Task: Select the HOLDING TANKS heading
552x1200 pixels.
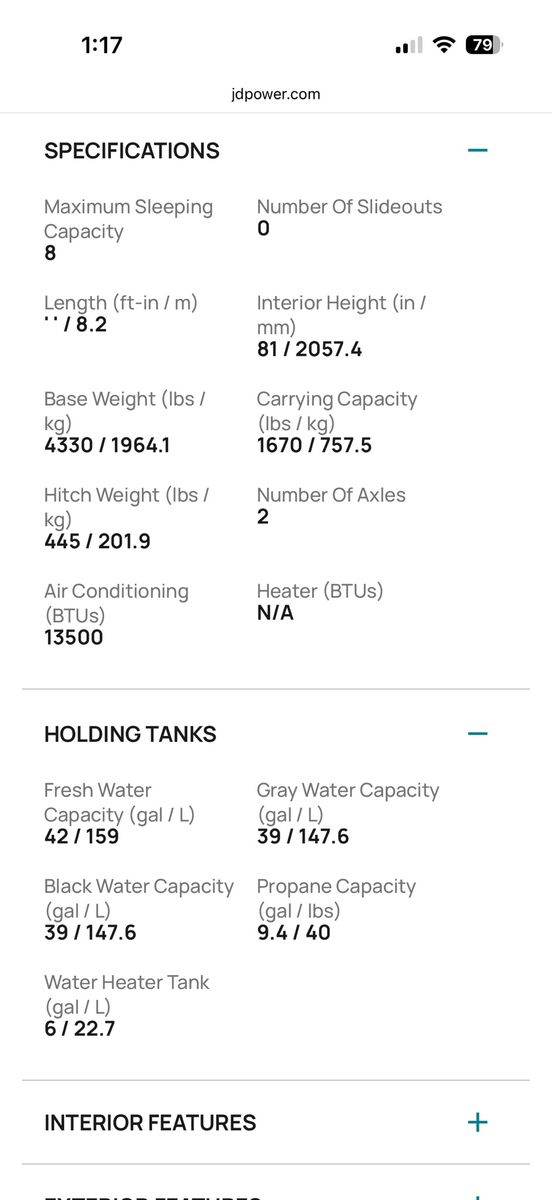Action: 130,734
